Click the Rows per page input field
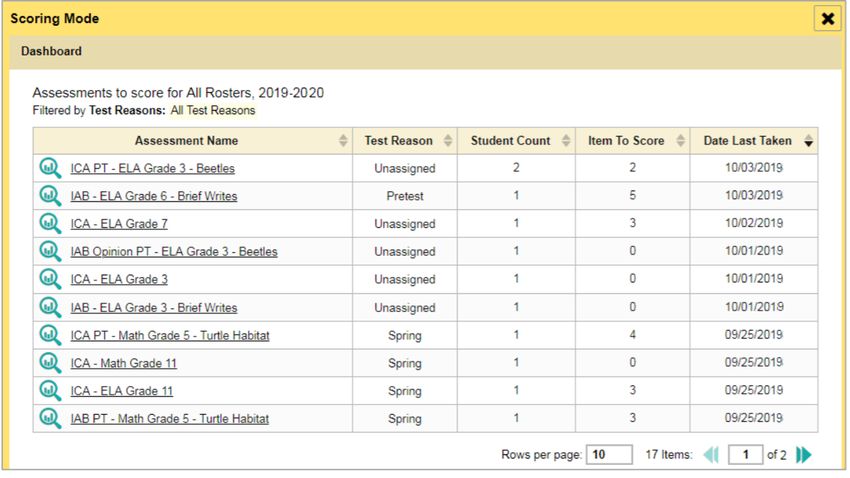This screenshot has width=850, height=478. tap(609, 455)
